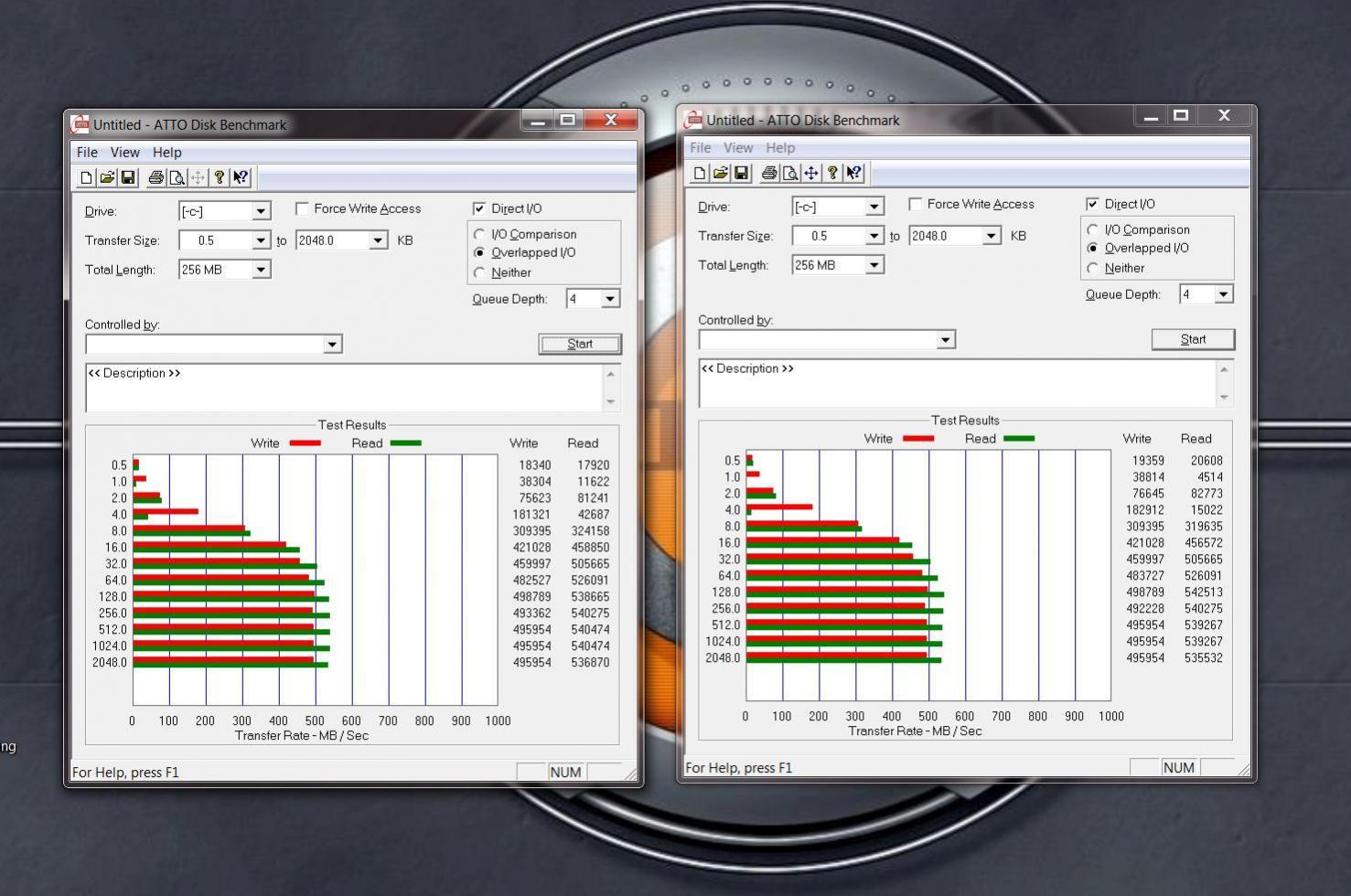Select Overlapped I/O radio in left window
1351x896 pixels.
479,252
